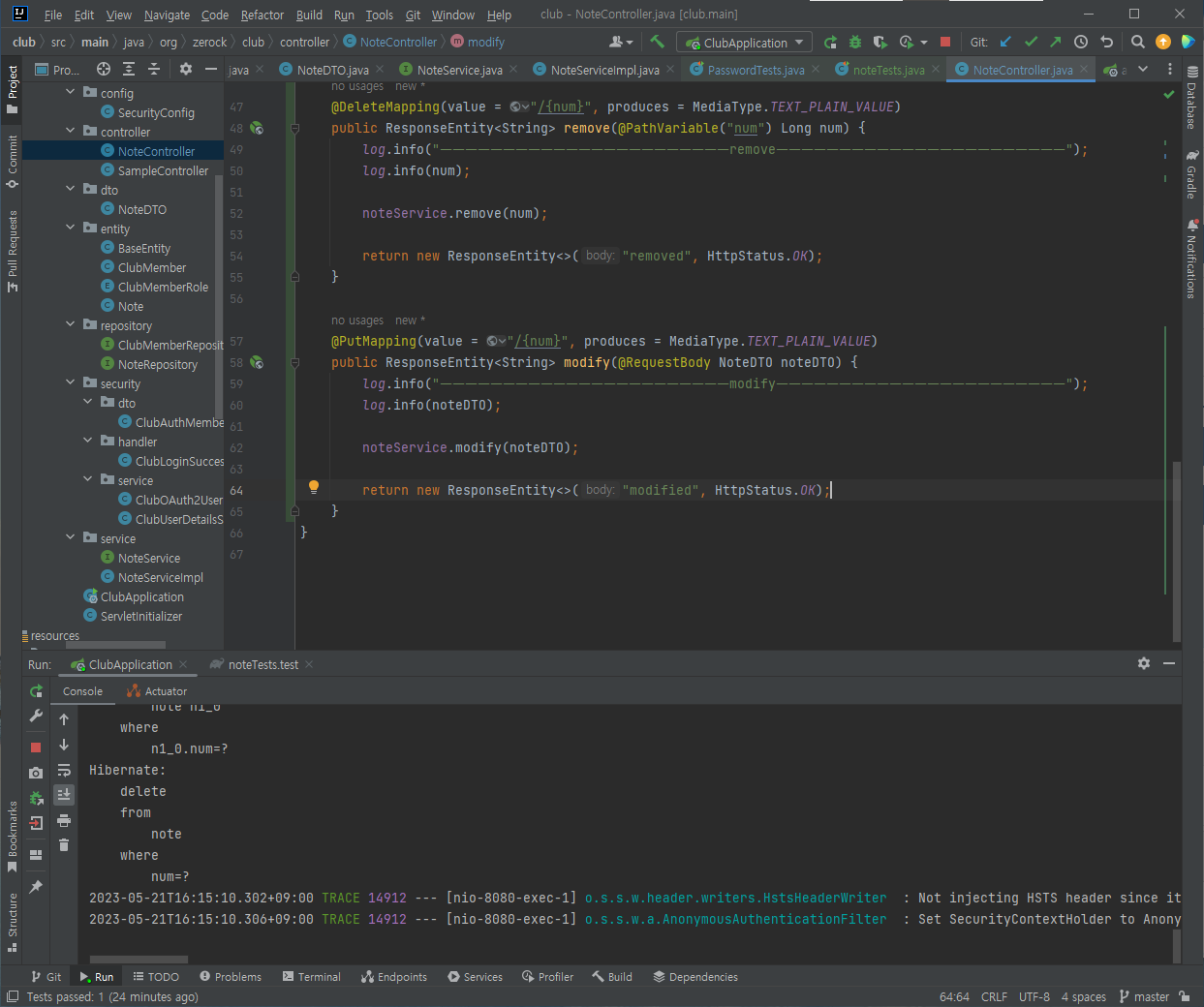Screen dimensions: 1204x1007
Task: Toggle the pin tab icon in Run panel
Action: point(36,887)
